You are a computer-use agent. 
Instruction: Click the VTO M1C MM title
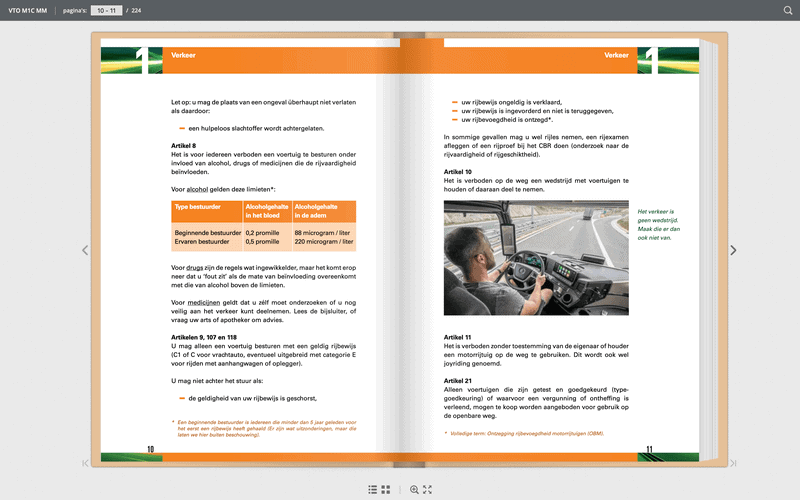28,11
